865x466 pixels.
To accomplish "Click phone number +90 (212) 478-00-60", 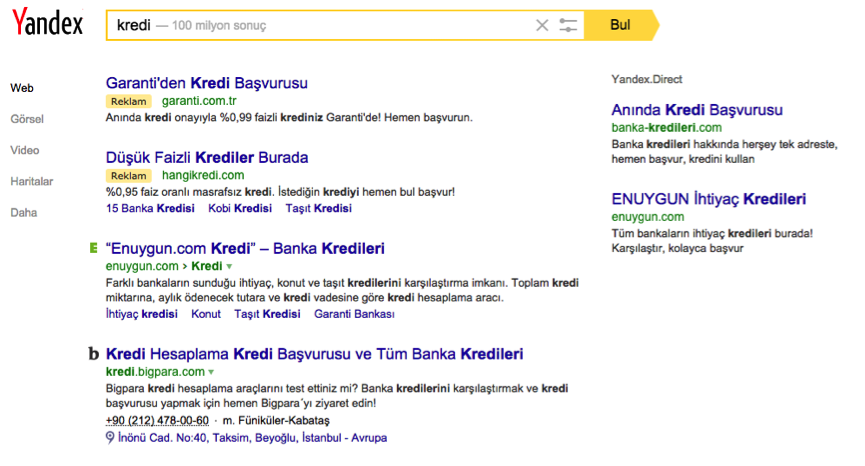I will pos(157,421).
